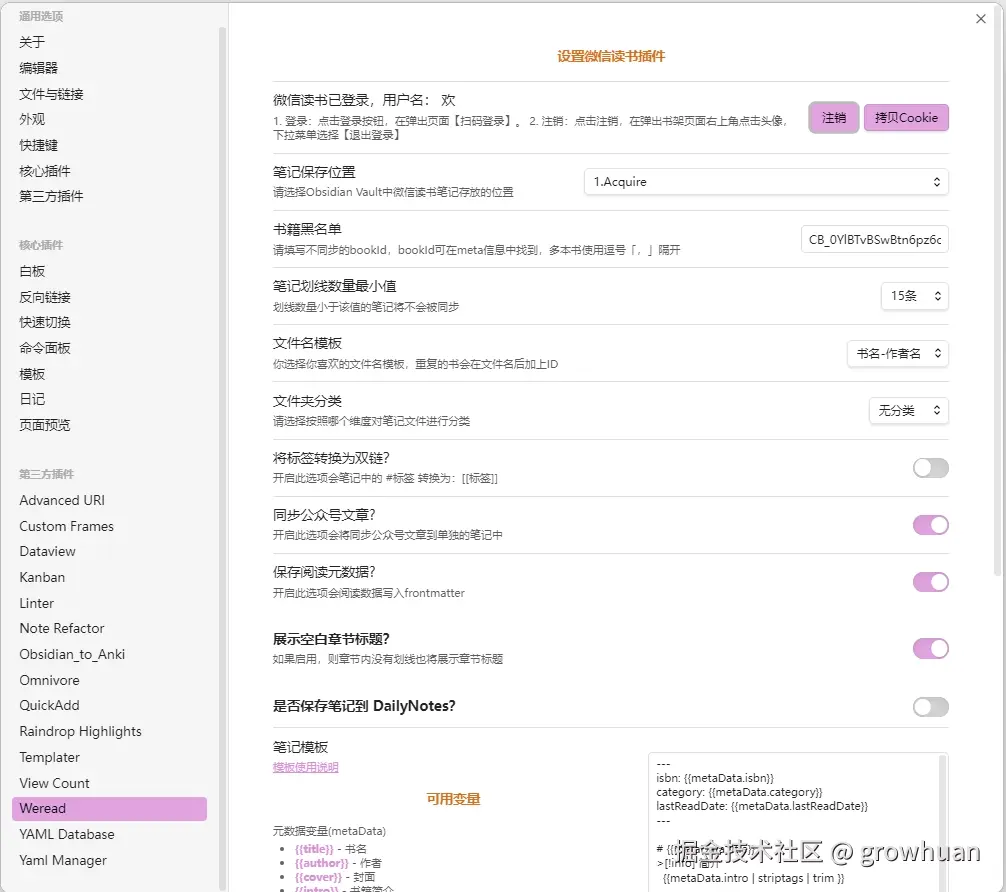Open the 关于 settings section

32,42
